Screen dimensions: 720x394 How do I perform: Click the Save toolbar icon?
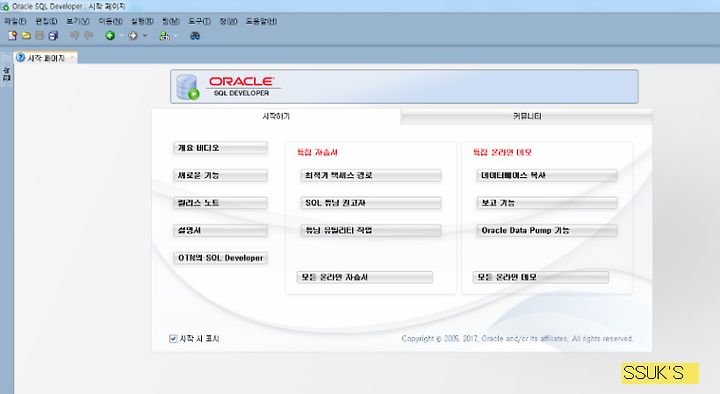pos(39,35)
